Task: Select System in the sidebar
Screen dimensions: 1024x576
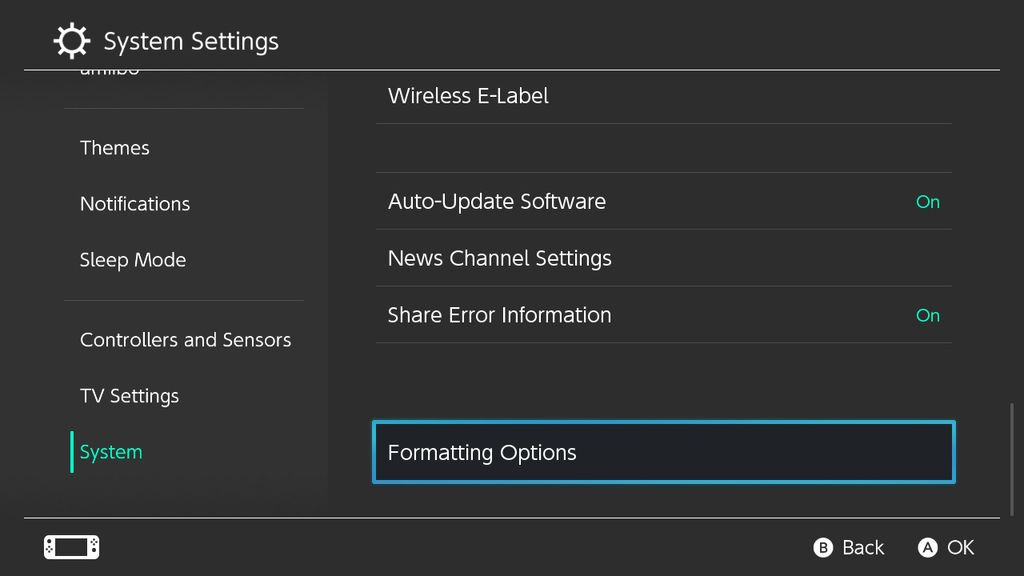Action: click(111, 452)
